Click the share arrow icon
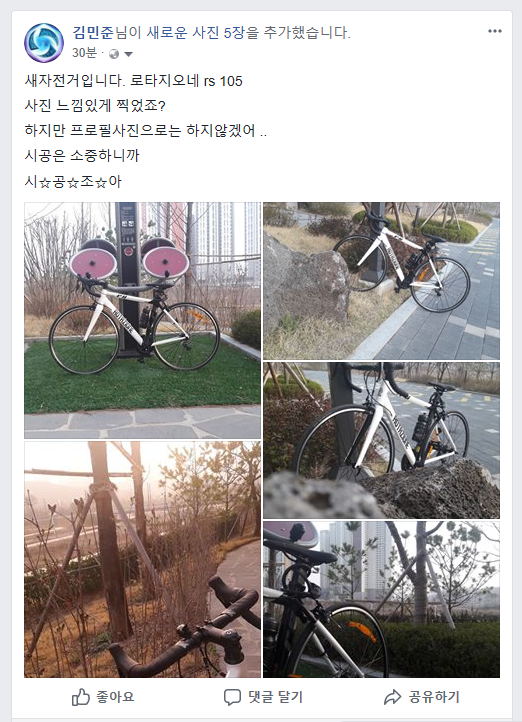Screen dimensions: 522x722 click(x=393, y=697)
